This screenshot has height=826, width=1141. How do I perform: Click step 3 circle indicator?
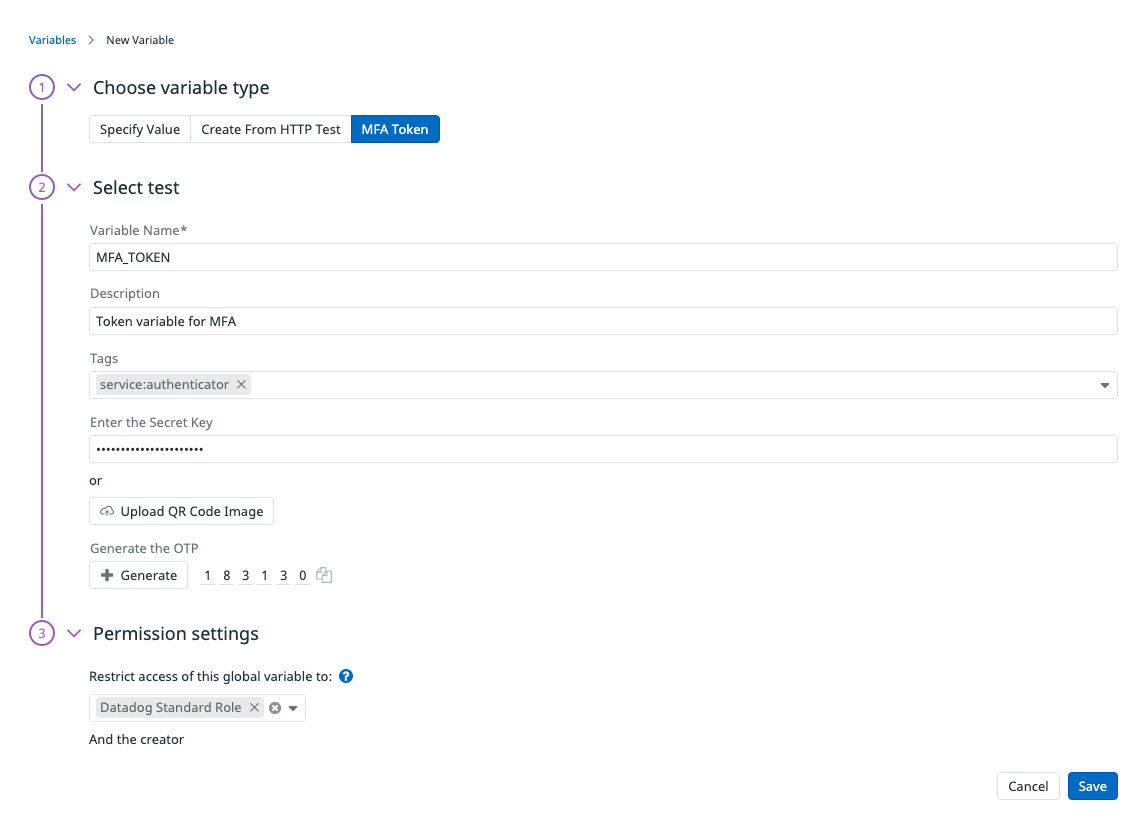click(x=42, y=633)
